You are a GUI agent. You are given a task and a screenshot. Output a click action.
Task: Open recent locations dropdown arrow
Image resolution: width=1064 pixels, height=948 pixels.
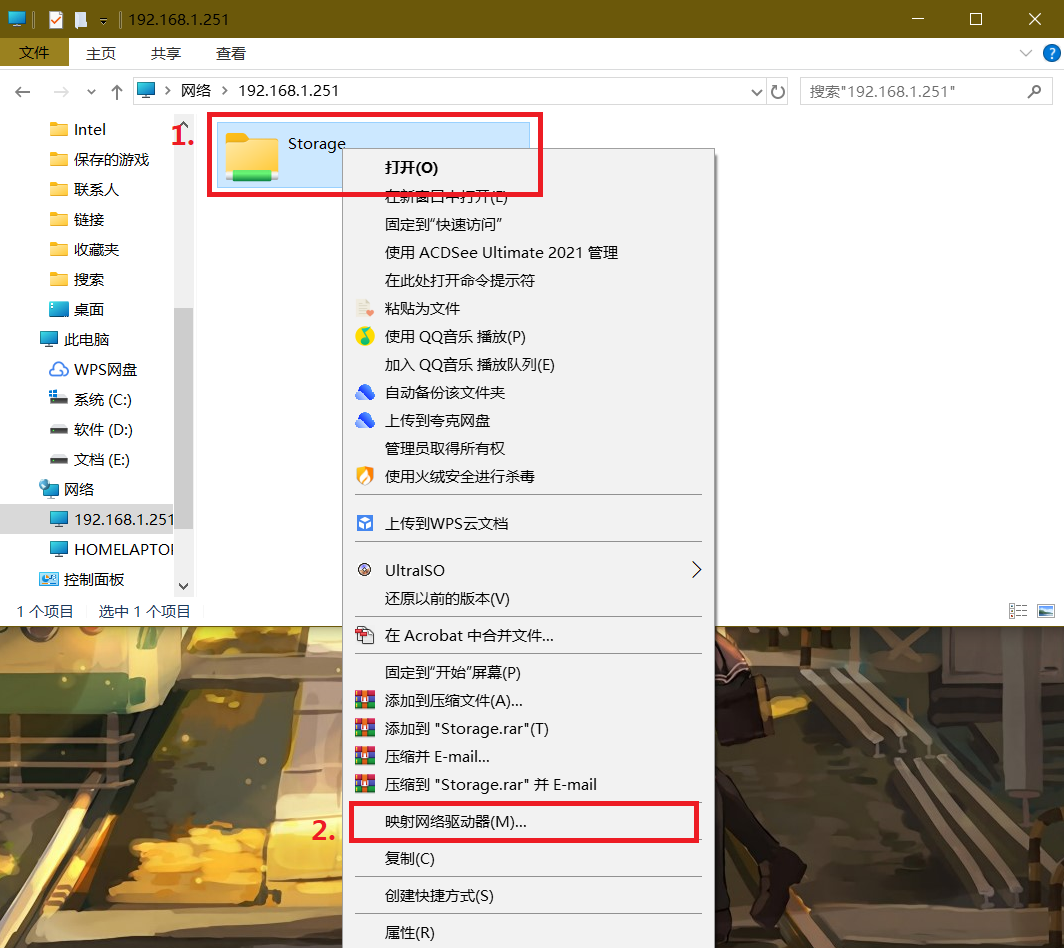click(x=91, y=91)
